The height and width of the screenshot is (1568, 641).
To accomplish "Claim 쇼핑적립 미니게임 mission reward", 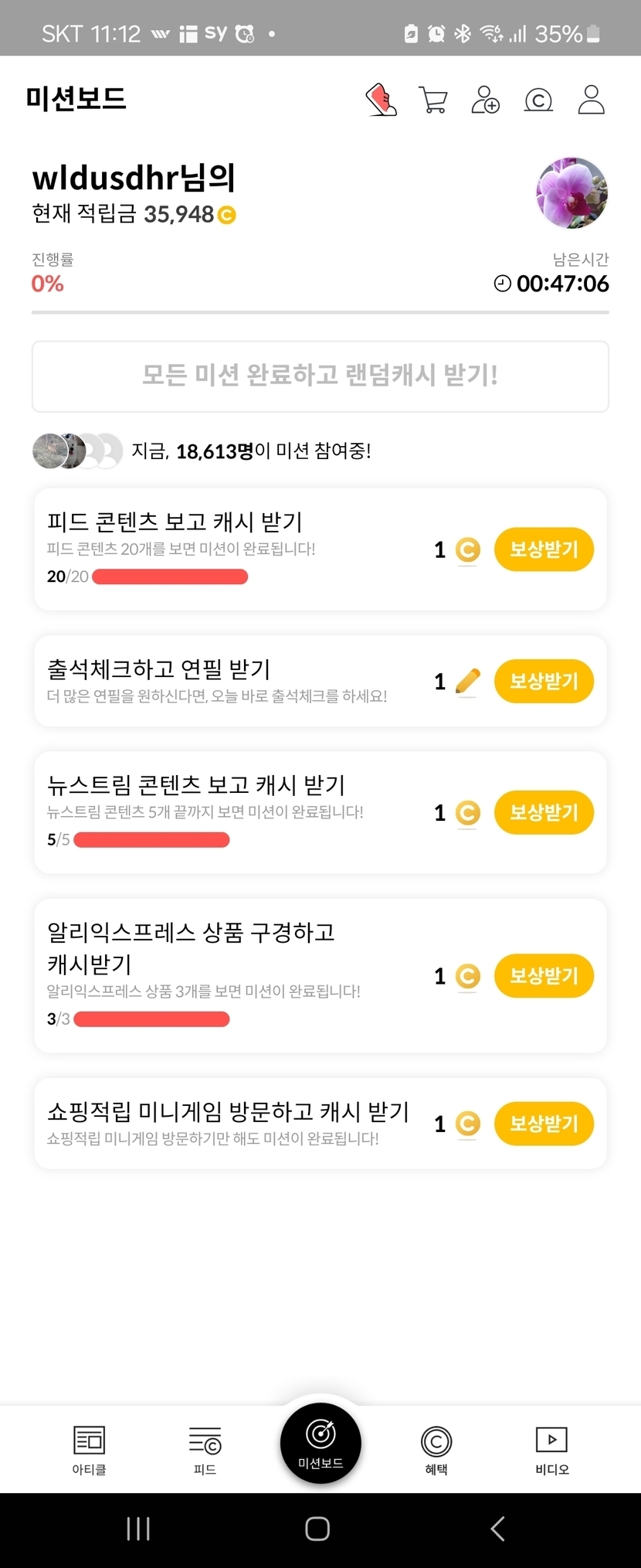I will 544,1123.
